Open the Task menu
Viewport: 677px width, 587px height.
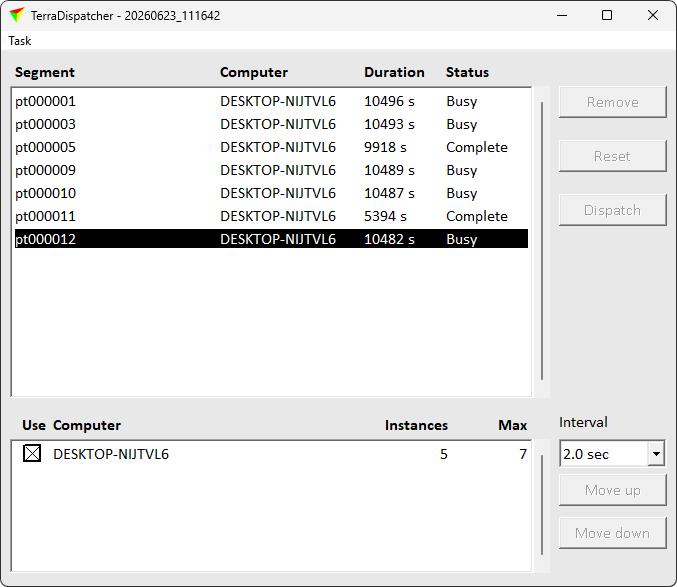tap(19, 41)
